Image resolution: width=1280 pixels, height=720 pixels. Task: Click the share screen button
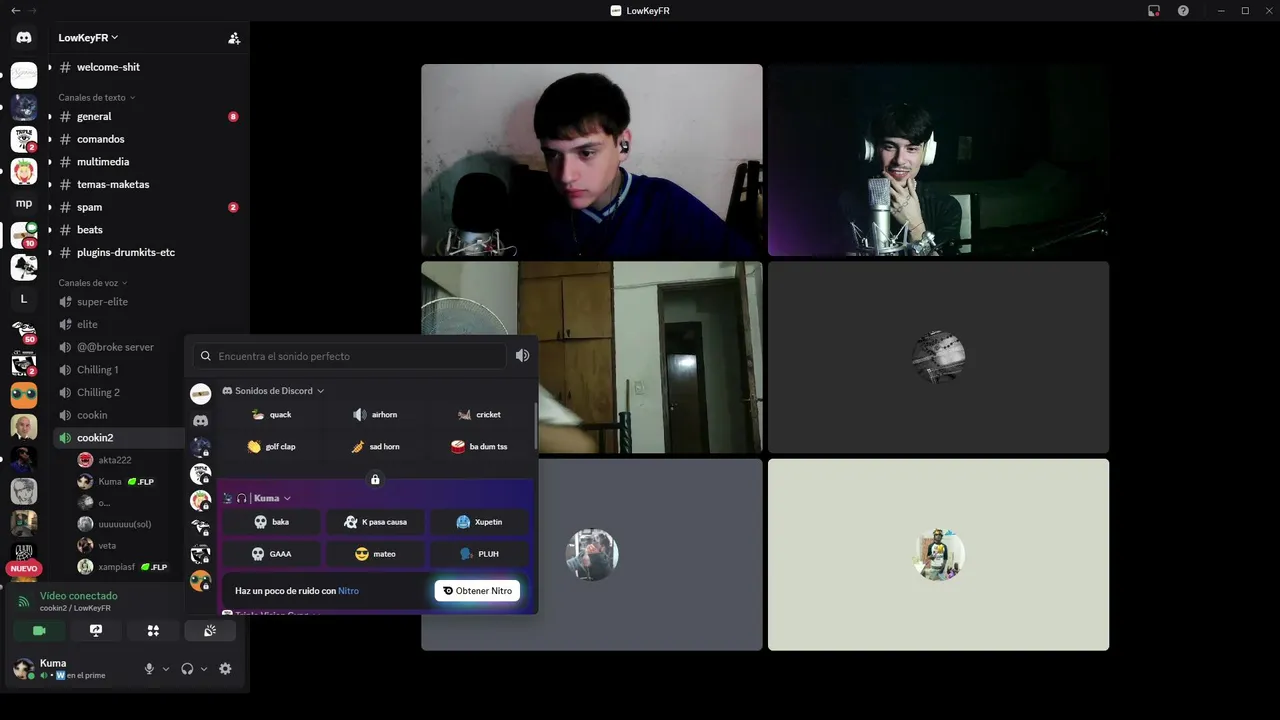point(96,631)
